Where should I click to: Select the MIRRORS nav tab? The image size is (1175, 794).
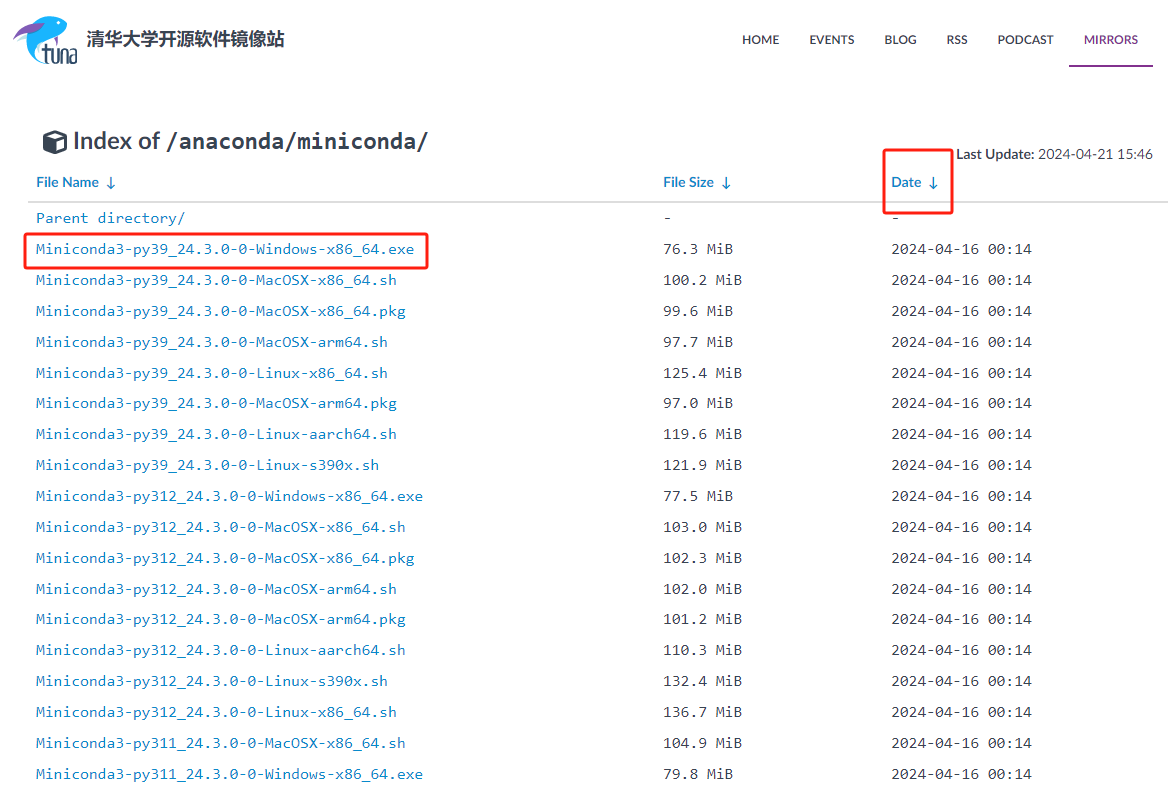(1111, 40)
